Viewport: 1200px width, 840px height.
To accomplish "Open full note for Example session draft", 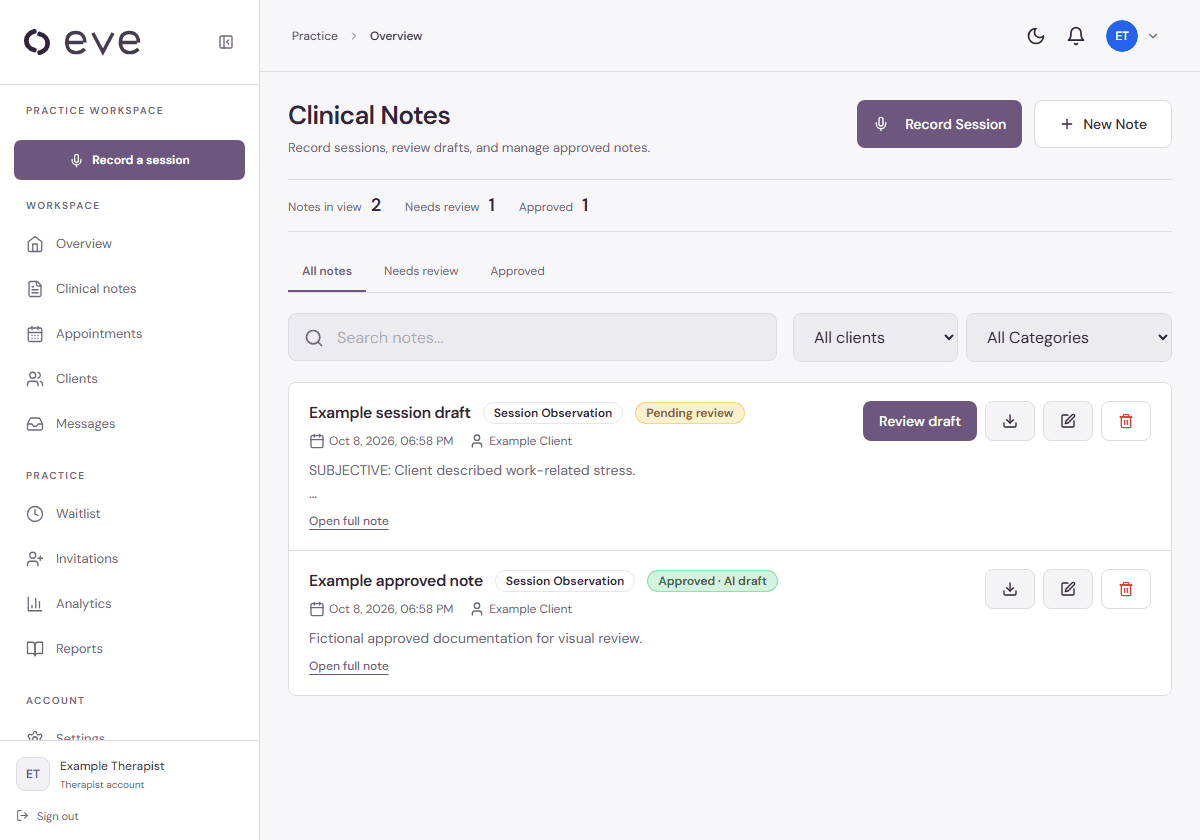I will [x=349, y=521].
